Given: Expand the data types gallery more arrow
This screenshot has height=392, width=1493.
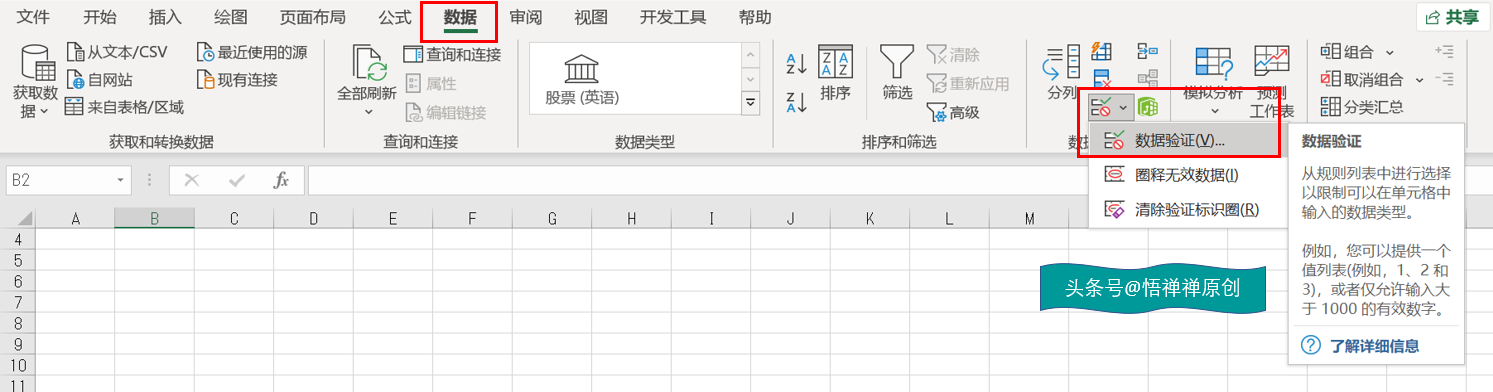Looking at the screenshot, I should (750, 102).
